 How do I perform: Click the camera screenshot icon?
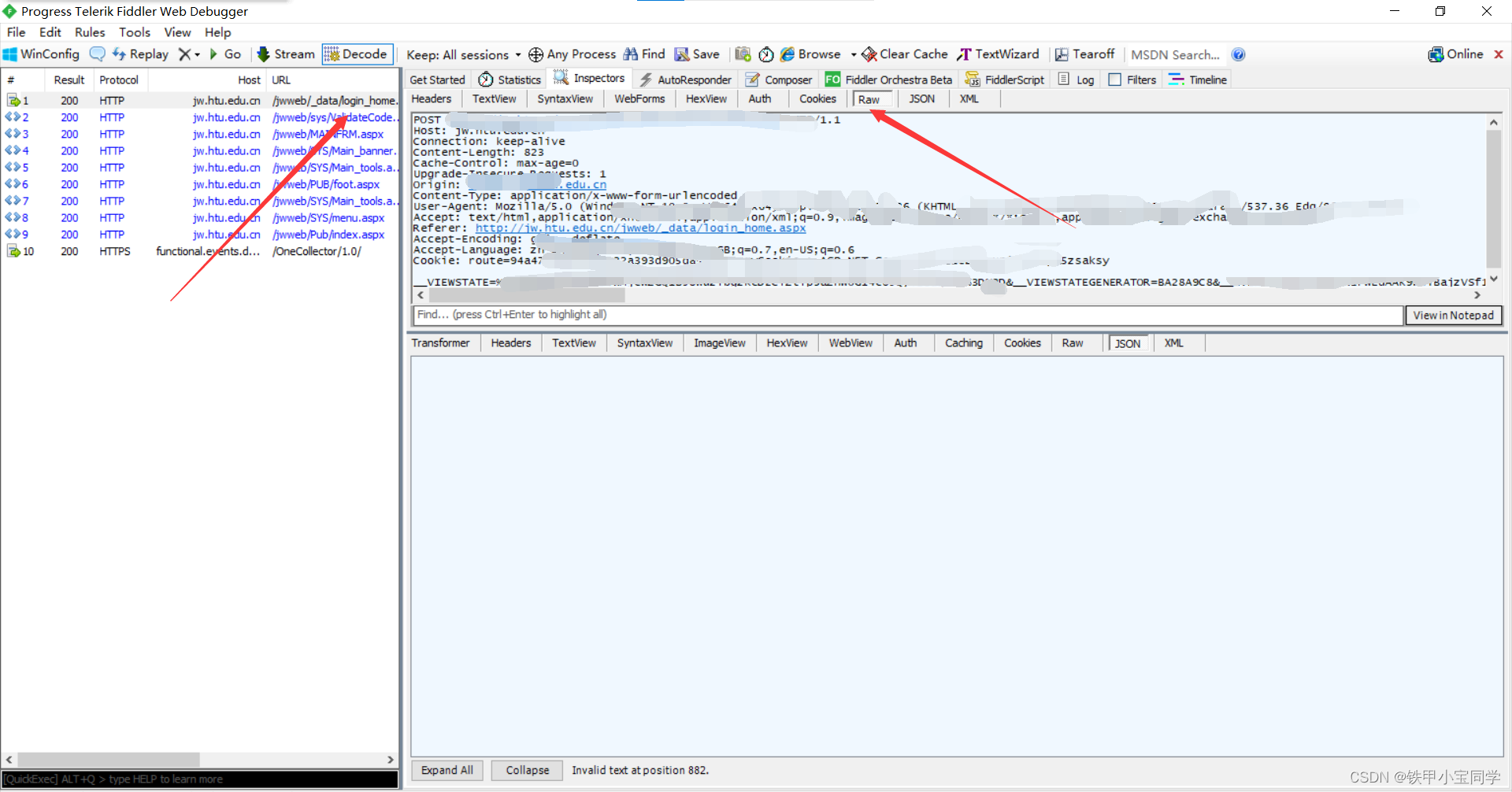(x=743, y=54)
